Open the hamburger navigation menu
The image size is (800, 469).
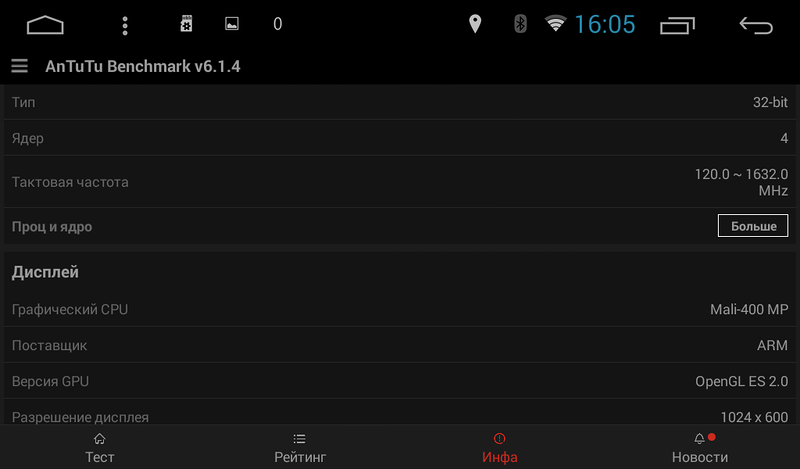pyautogui.click(x=19, y=66)
